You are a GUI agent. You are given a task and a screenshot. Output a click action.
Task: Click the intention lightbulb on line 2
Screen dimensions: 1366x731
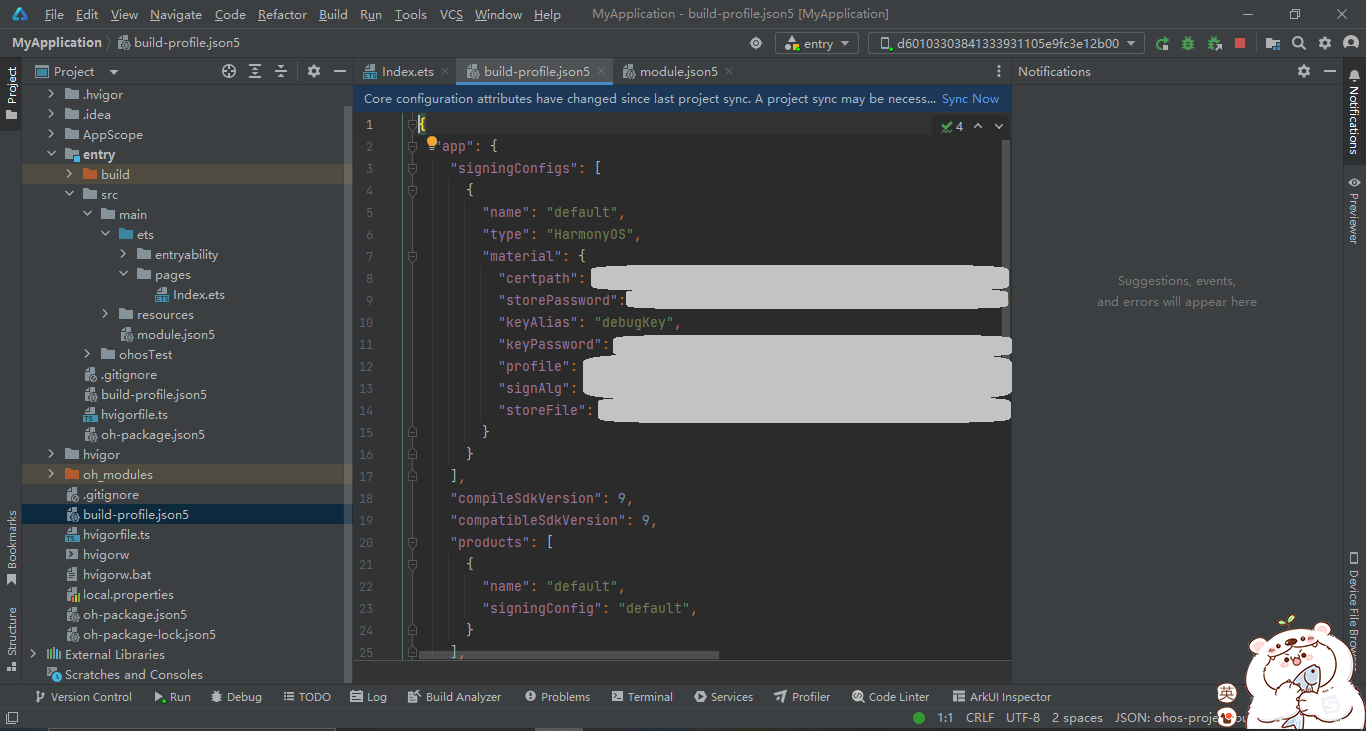[432, 143]
